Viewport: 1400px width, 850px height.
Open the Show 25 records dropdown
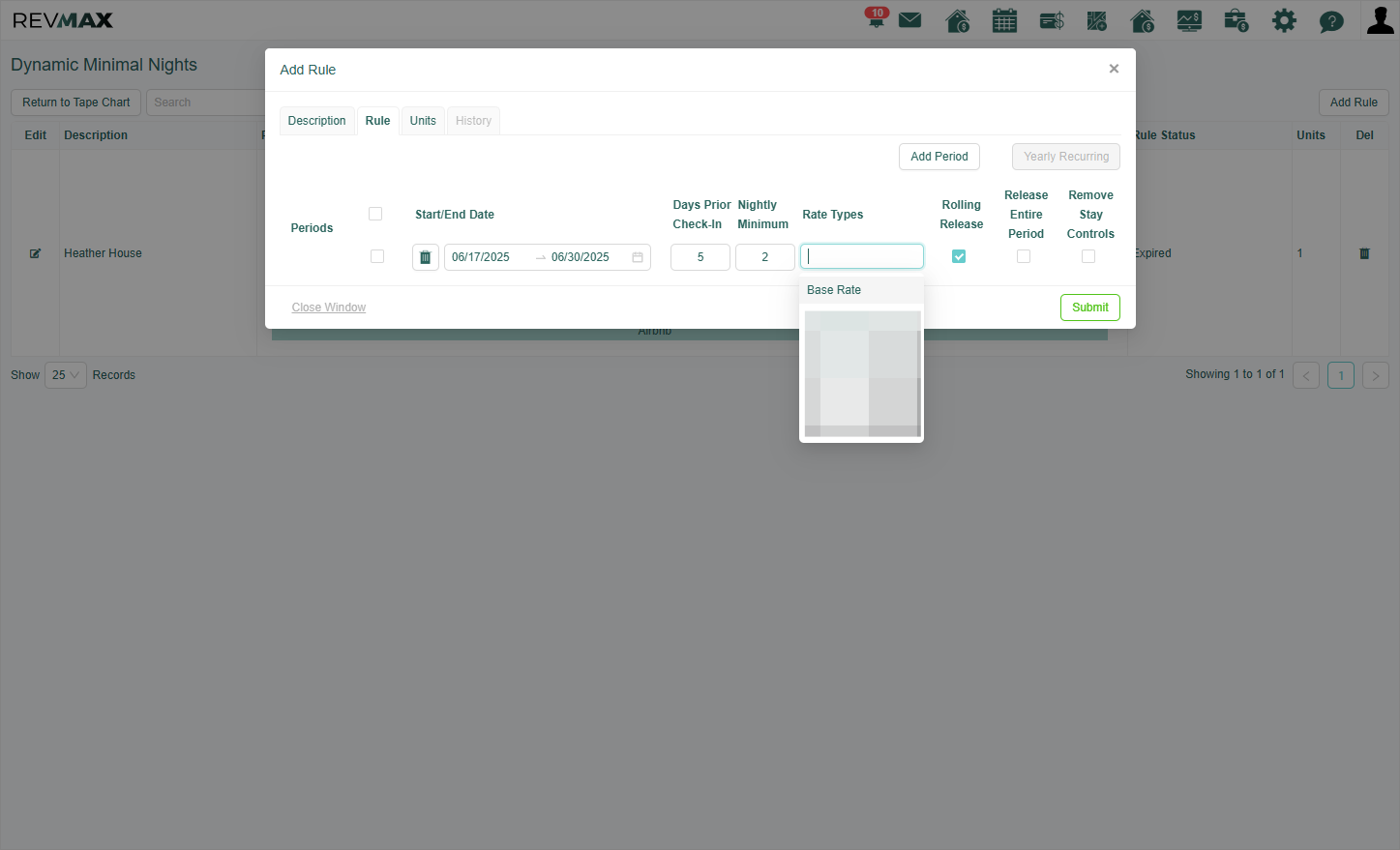pyautogui.click(x=66, y=375)
